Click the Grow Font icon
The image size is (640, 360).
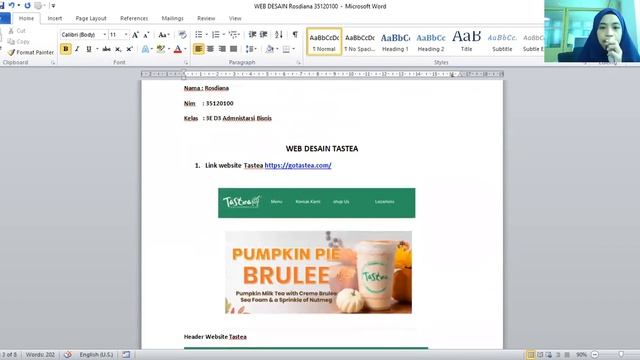coord(135,35)
